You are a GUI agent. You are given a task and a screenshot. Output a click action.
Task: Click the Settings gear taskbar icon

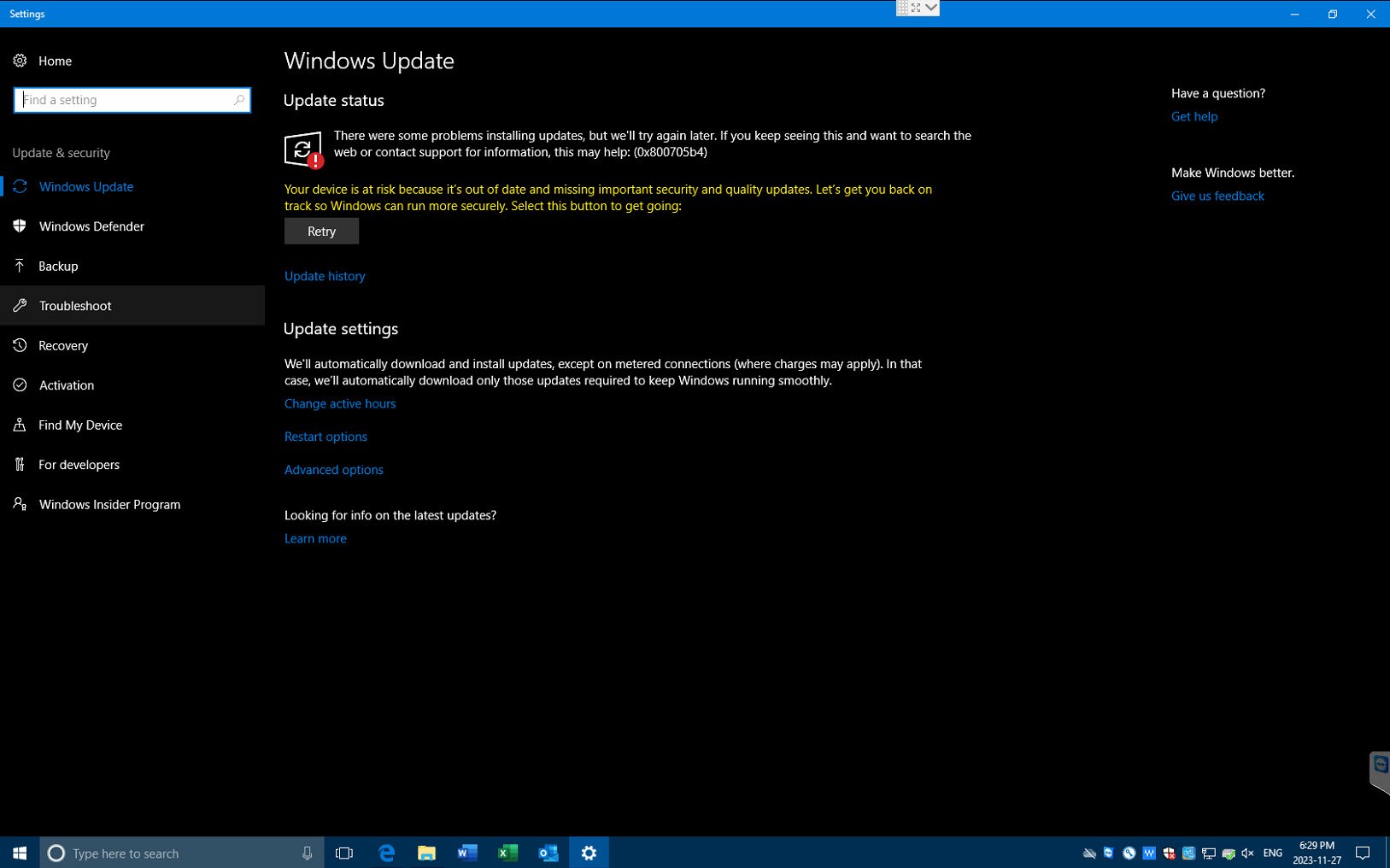[x=589, y=853]
